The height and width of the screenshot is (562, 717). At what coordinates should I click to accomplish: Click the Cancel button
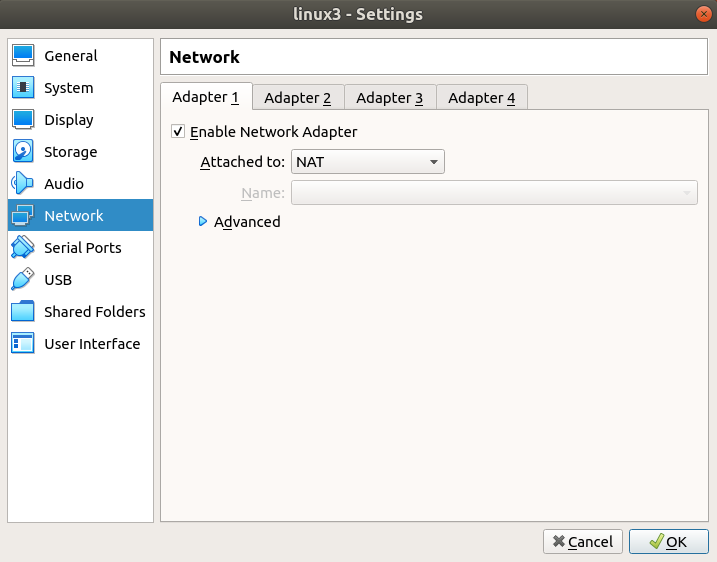[x=583, y=541]
